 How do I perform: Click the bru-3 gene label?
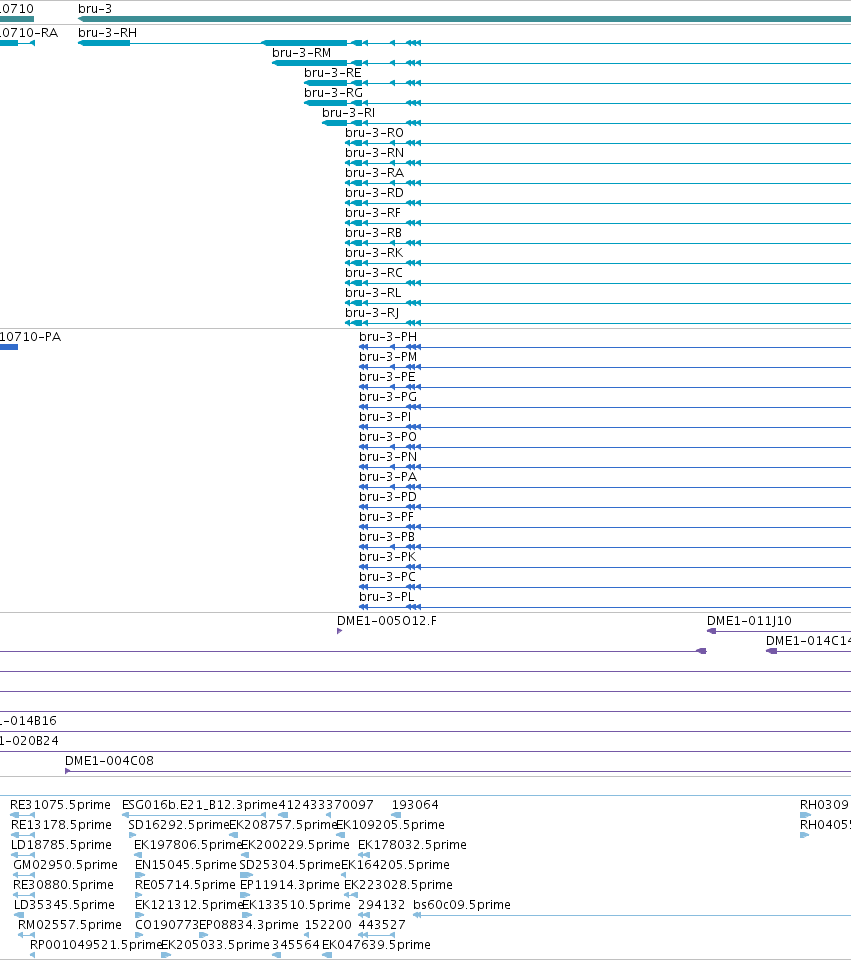click(95, 9)
